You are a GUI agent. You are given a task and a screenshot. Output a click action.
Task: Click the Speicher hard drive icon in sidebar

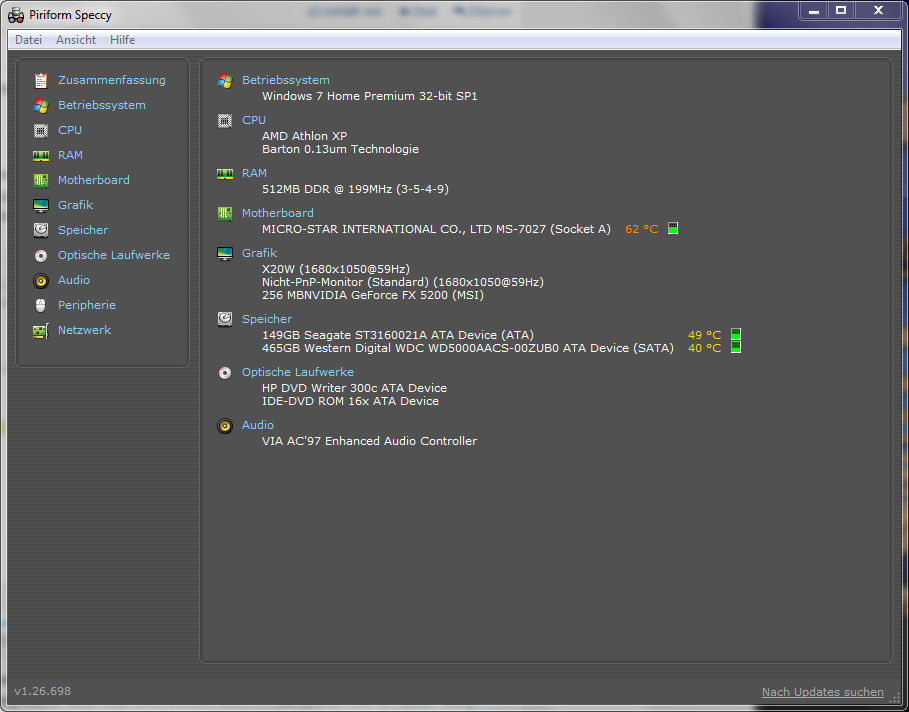point(41,230)
